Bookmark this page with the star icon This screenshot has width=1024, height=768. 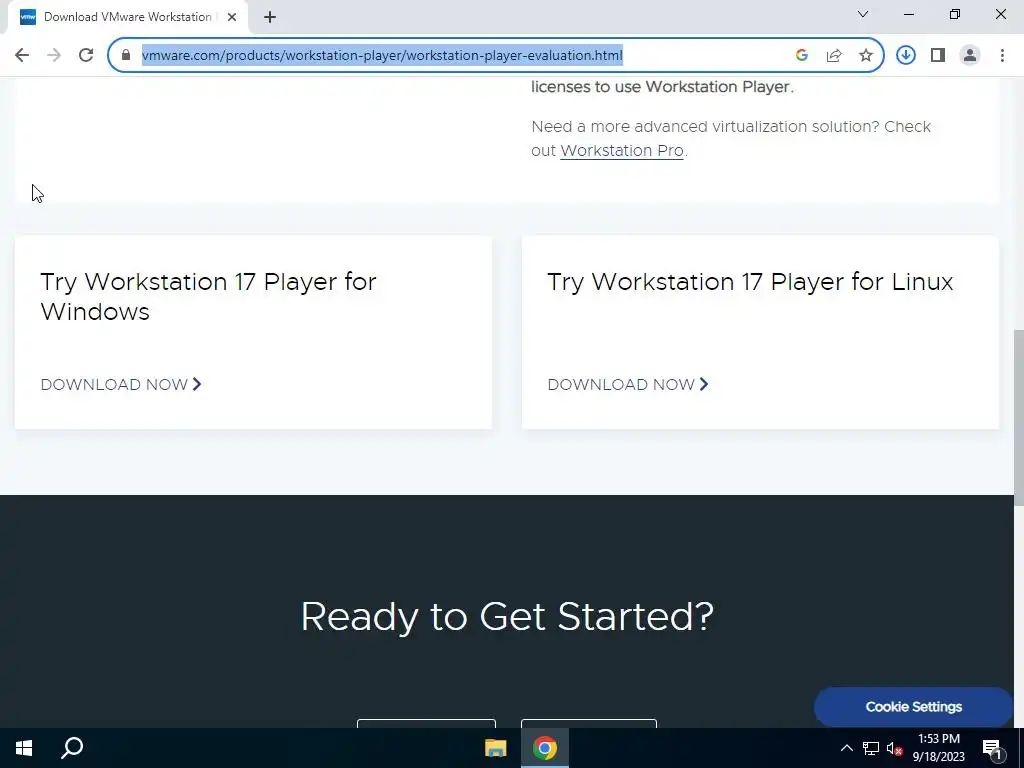coord(866,56)
